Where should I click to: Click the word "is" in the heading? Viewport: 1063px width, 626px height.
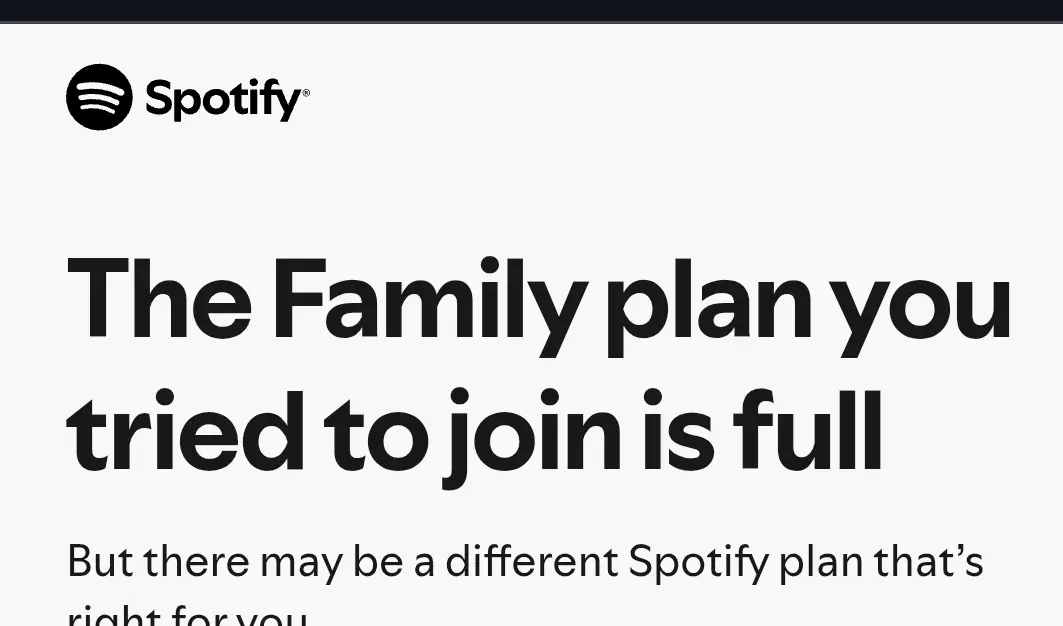[678, 431]
